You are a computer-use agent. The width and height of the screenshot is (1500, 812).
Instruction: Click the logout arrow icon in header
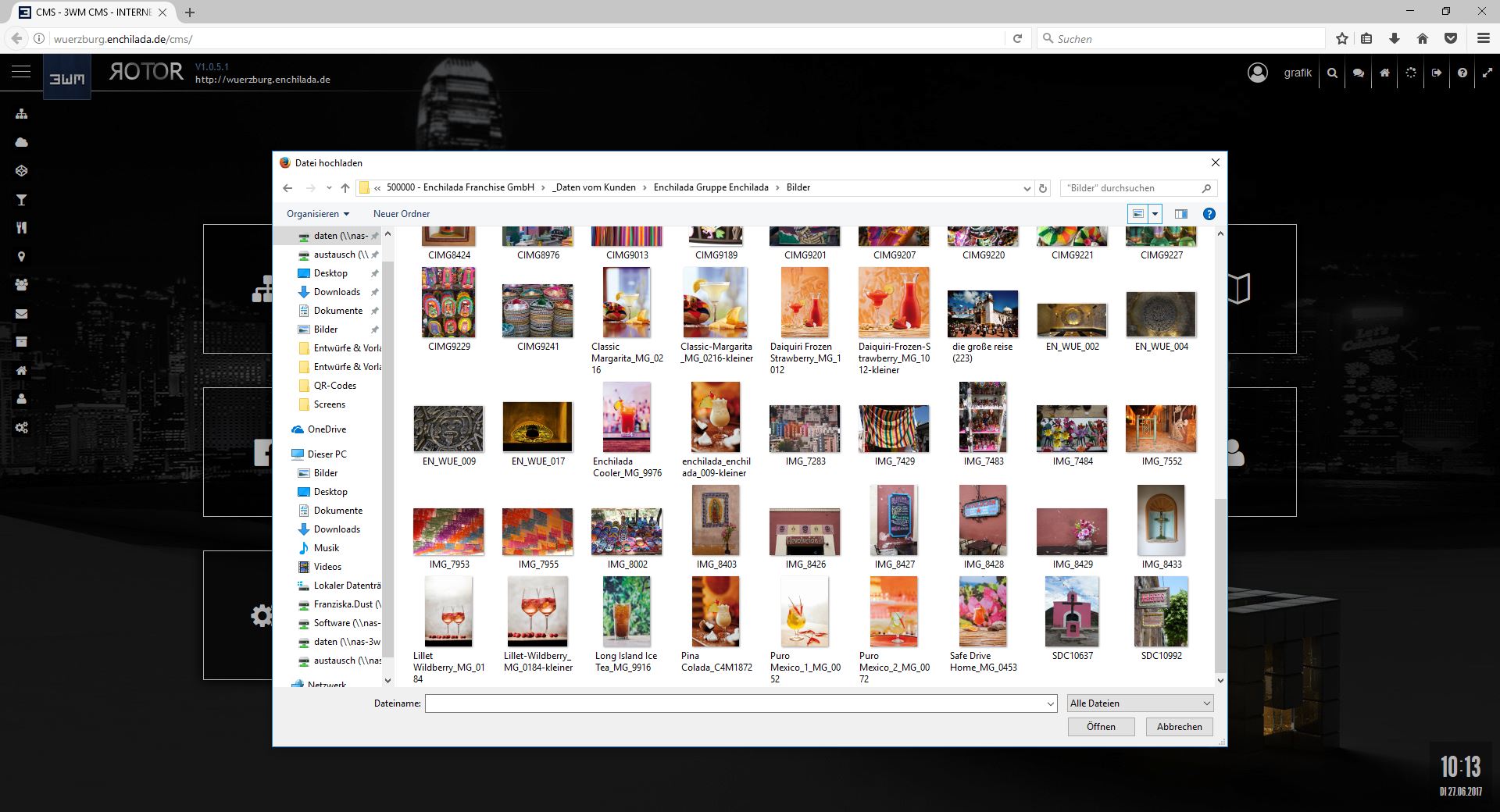1436,73
